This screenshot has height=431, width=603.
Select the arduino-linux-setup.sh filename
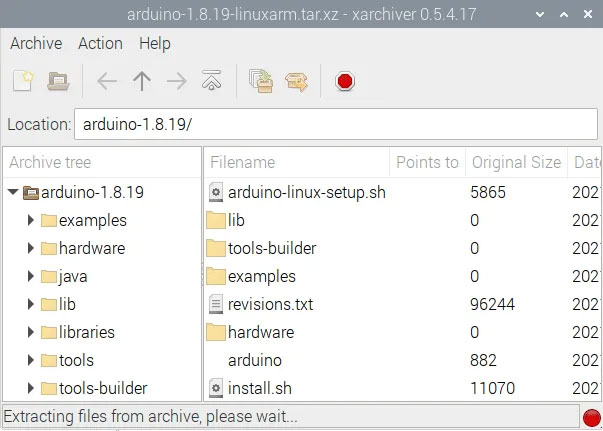coord(306,192)
